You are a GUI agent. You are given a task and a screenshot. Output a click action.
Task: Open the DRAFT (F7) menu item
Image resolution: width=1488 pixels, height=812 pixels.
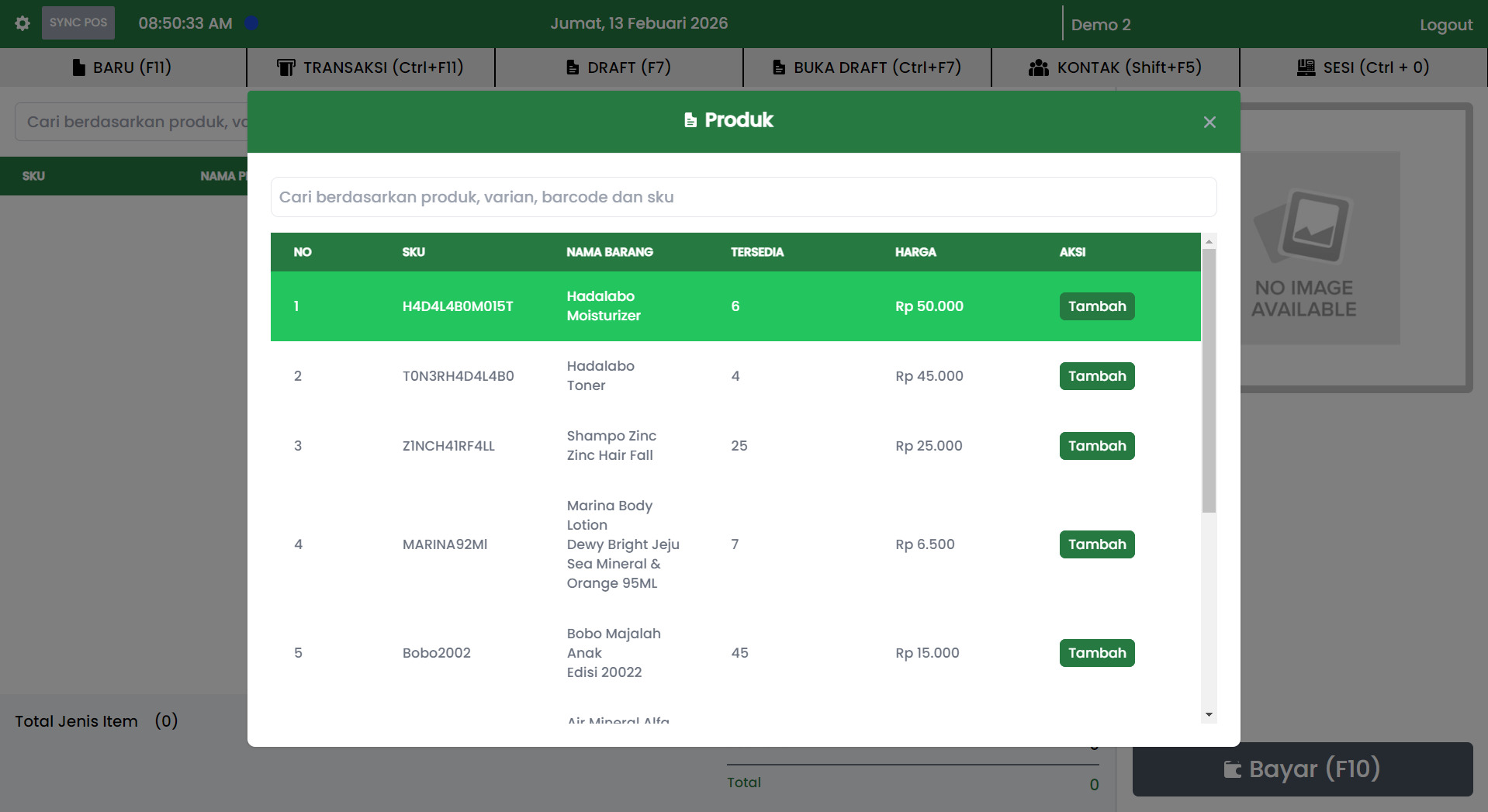[618, 67]
